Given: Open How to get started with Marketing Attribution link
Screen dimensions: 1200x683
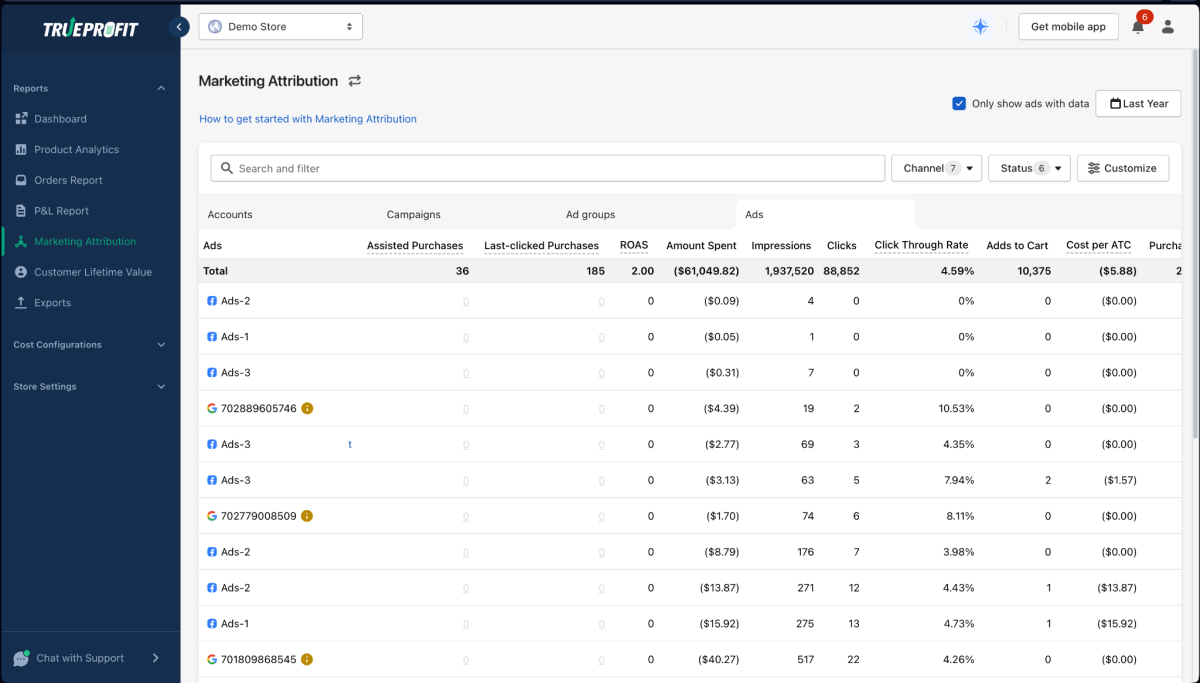Looking at the screenshot, I should tap(308, 119).
